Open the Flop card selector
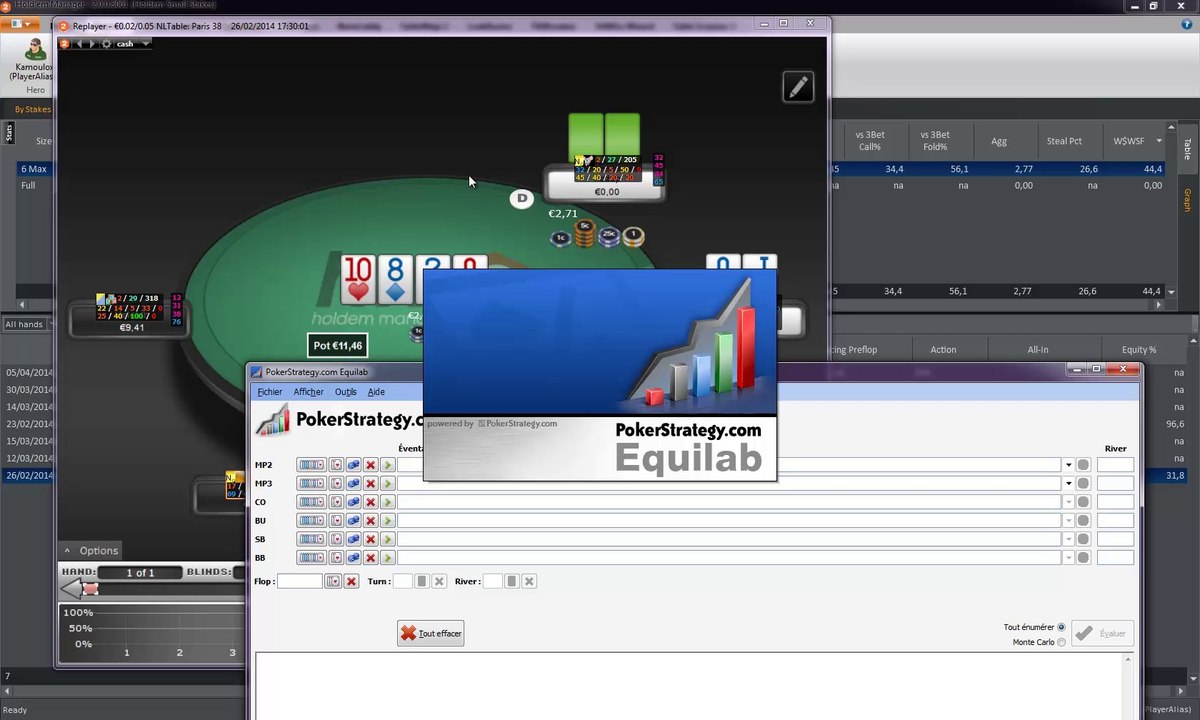Viewport: 1200px width, 720px height. coord(333,581)
